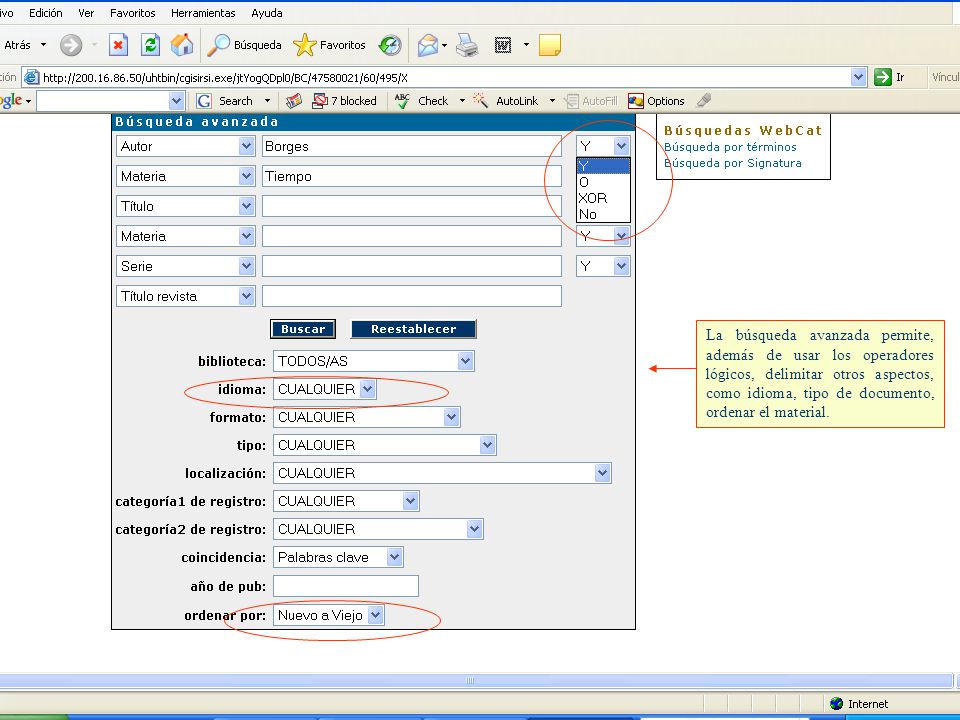The width and height of the screenshot is (960, 720).
Task: Click the Tiempo materia text field
Action: coord(411,176)
